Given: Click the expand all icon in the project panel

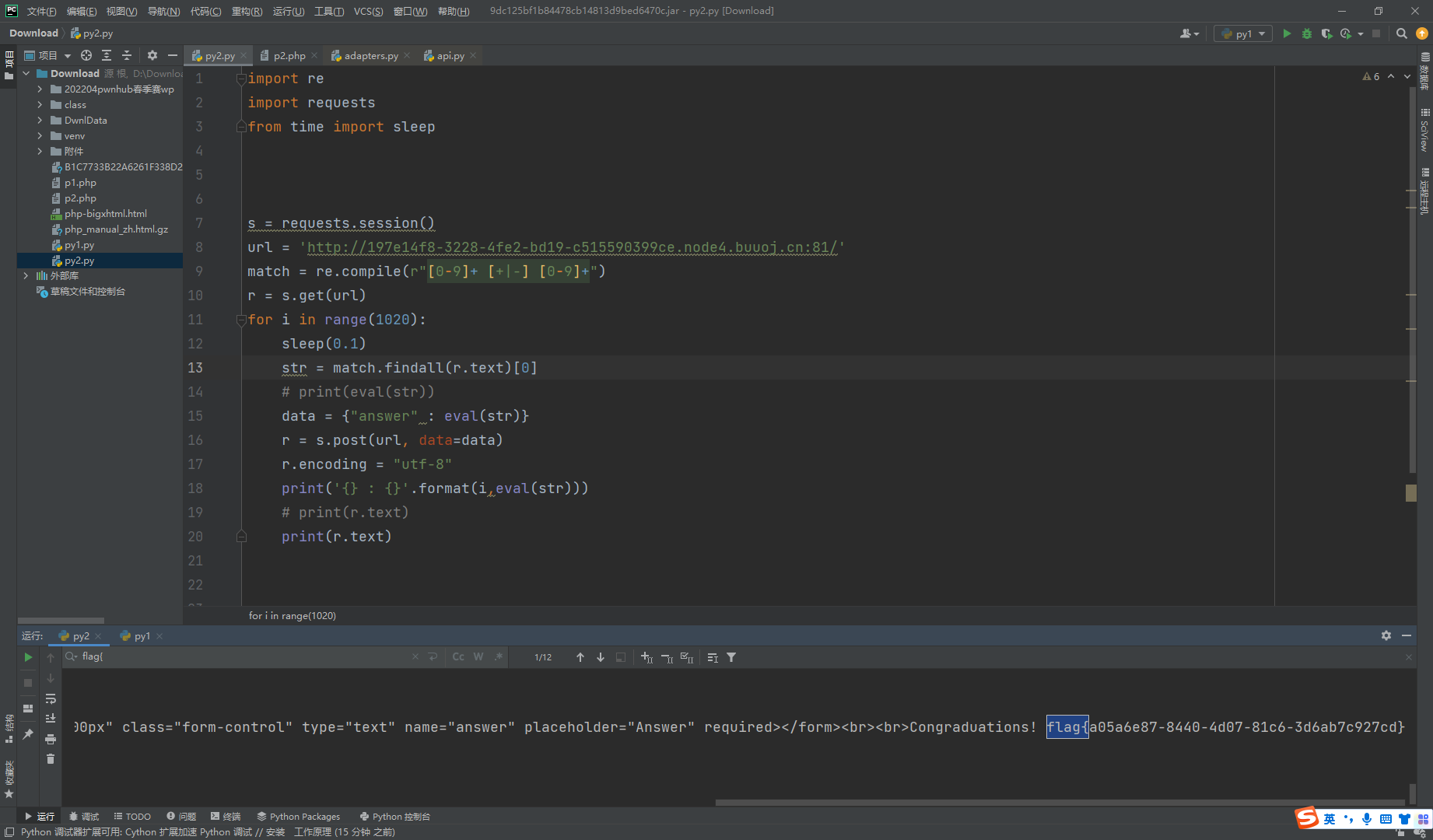Looking at the screenshot, I should [x=107, y=55].
